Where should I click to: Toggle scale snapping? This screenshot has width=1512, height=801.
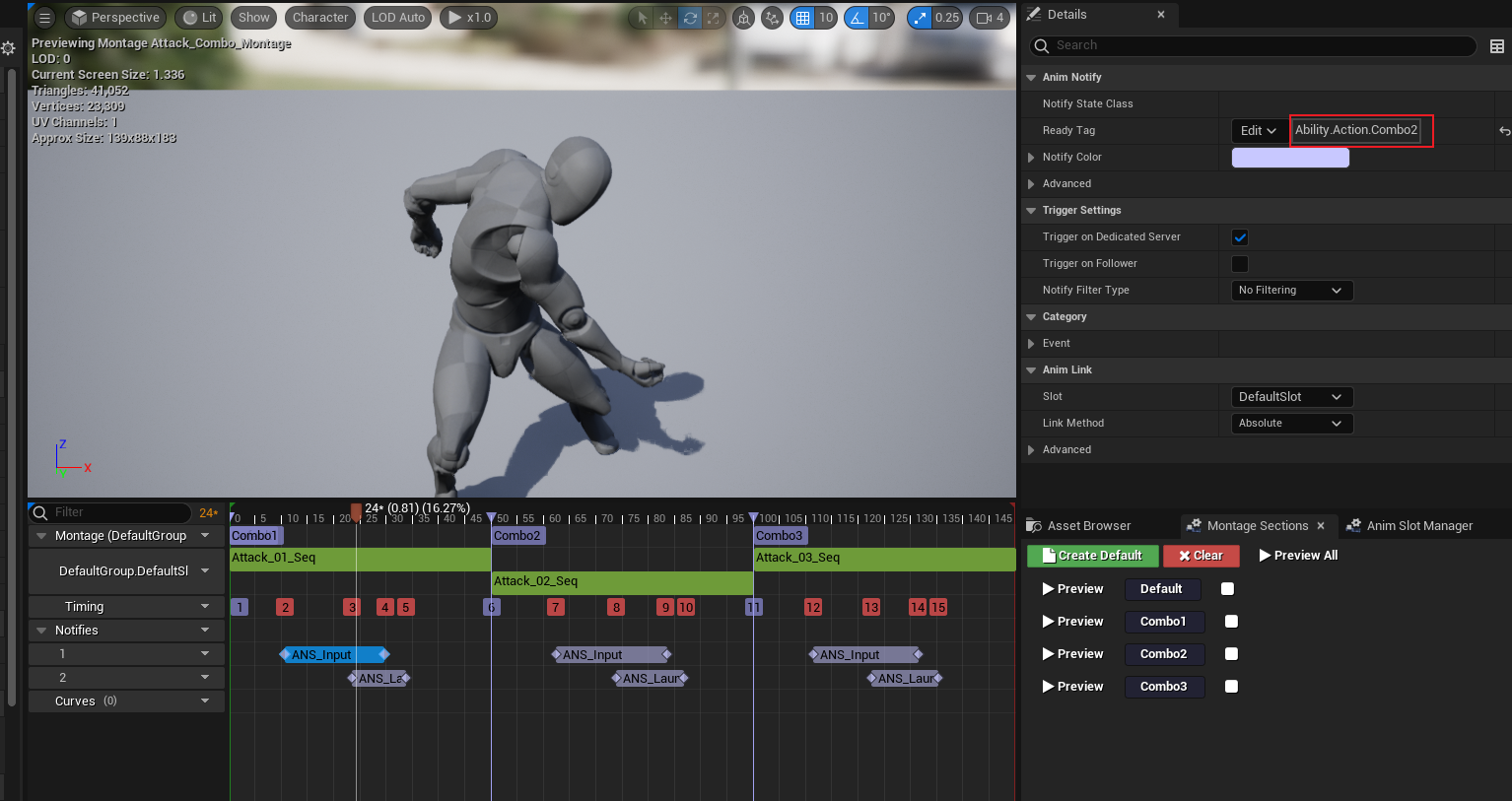pyautogui.click(x=920, y=18)
